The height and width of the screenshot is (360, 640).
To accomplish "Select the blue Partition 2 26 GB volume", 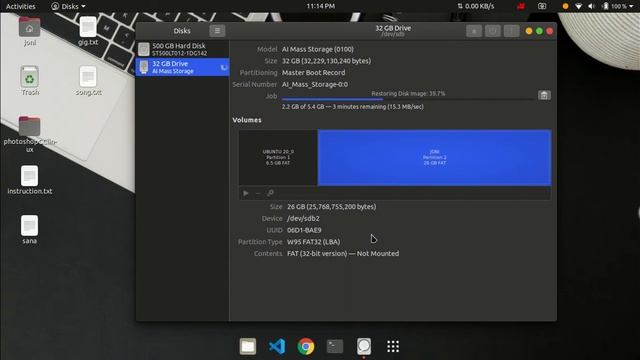I will coord(434,158).
